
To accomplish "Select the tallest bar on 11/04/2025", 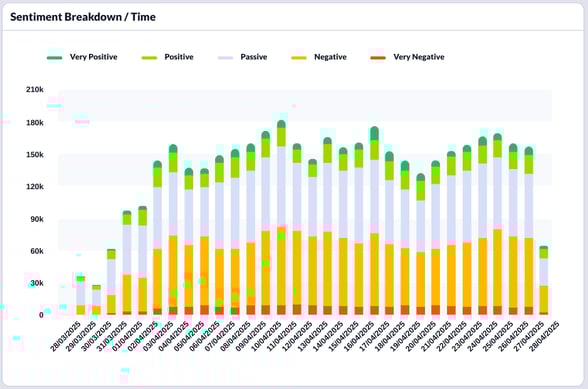I will [x=281, y=218].
